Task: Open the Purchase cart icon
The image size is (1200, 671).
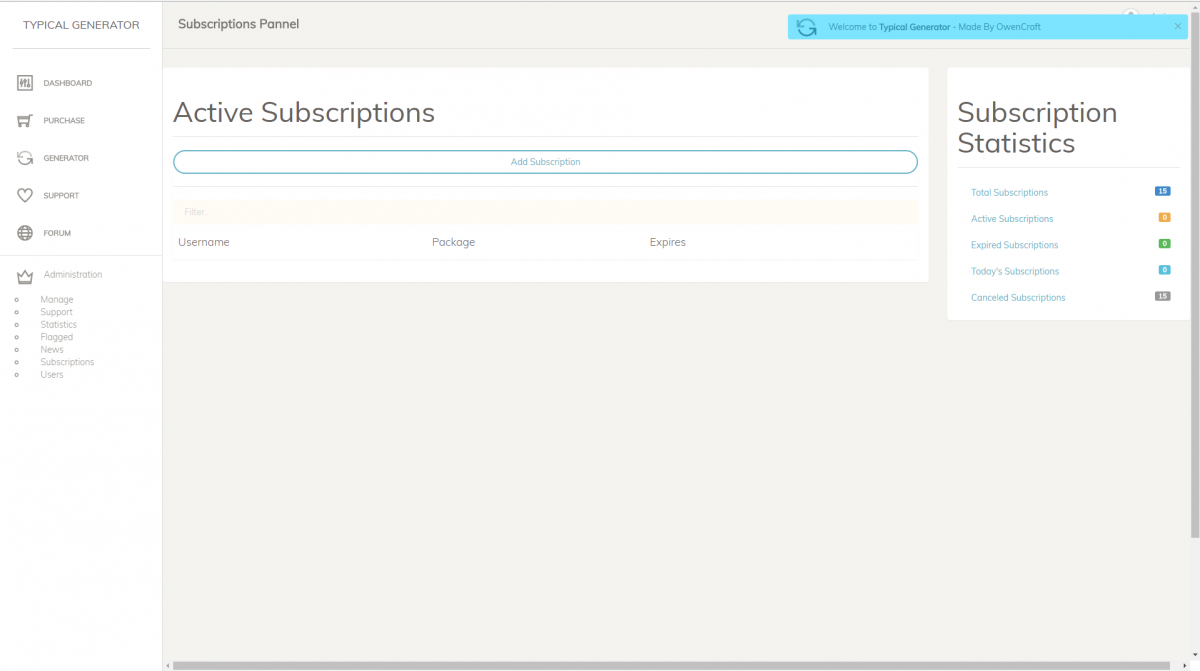Action: click(25, 121)
